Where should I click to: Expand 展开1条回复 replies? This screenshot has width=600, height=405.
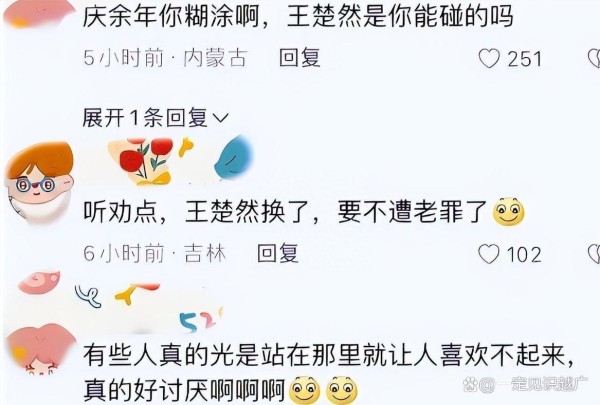click(x=155, y=117)
